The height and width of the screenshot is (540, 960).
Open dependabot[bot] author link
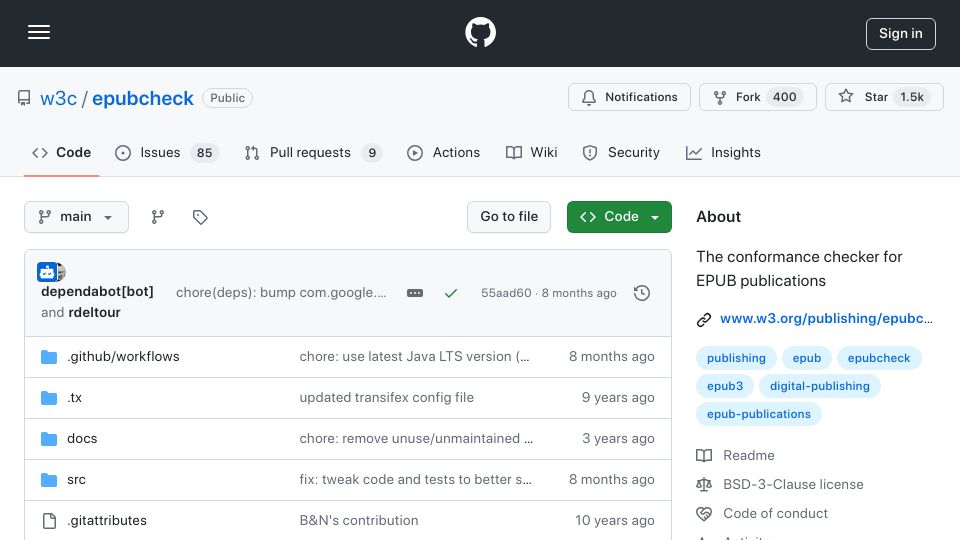pyautogui.click(x=97, y=291)
